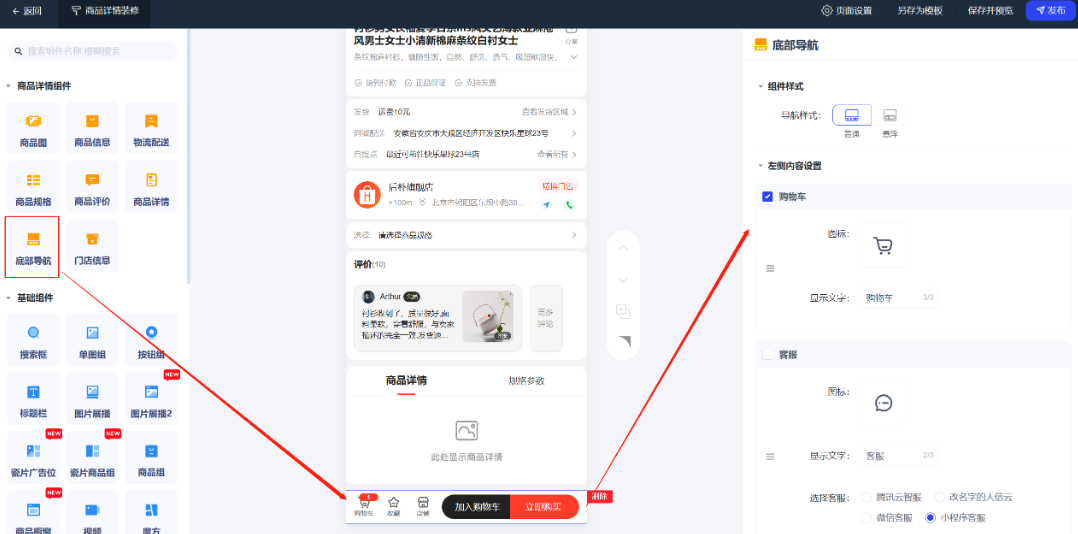Click the 保存并预览 button
This screenshot has height=534, width=1078.
(990, 11)
